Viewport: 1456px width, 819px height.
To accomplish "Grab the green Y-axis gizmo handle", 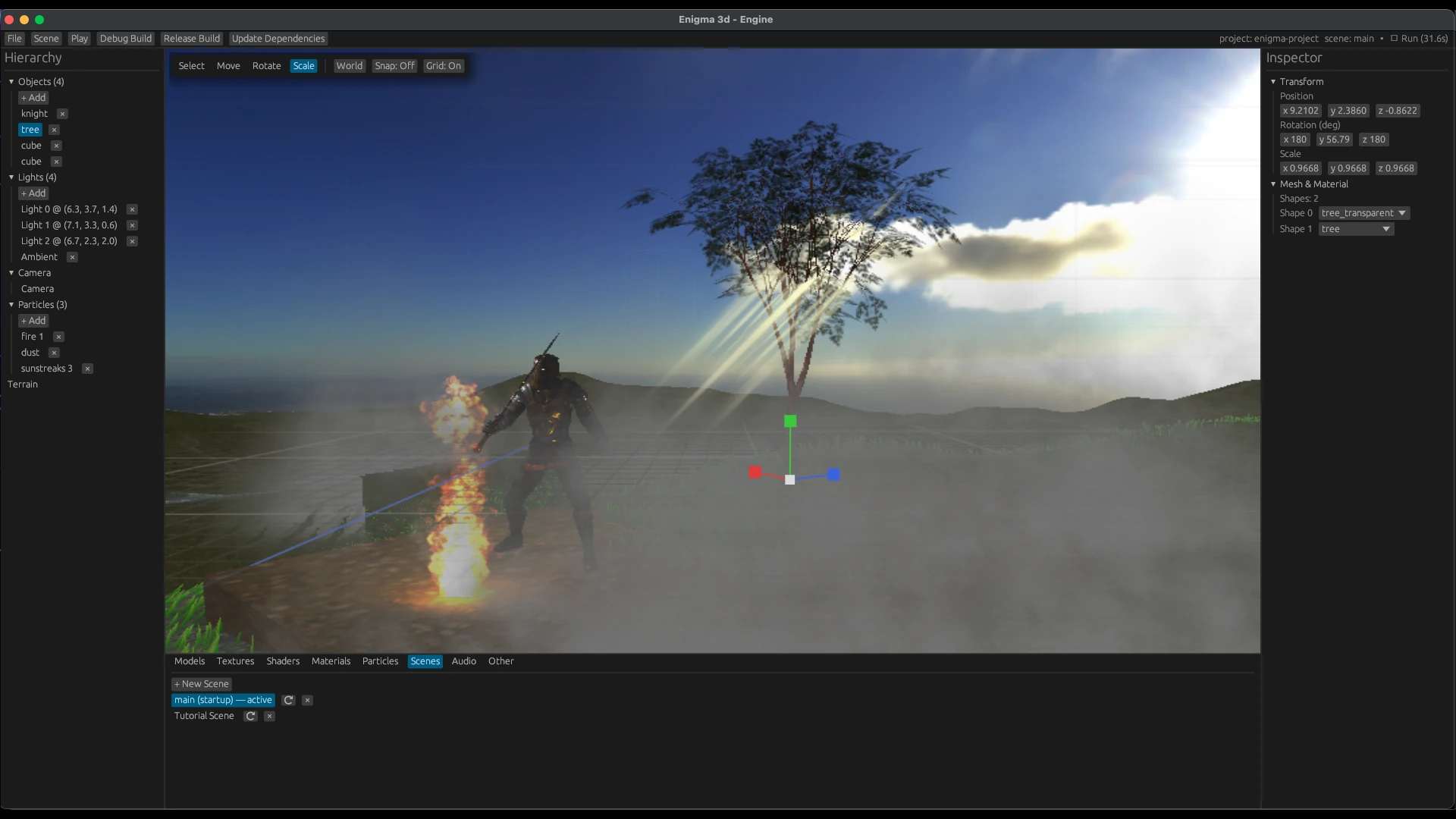I will (790, 421).
